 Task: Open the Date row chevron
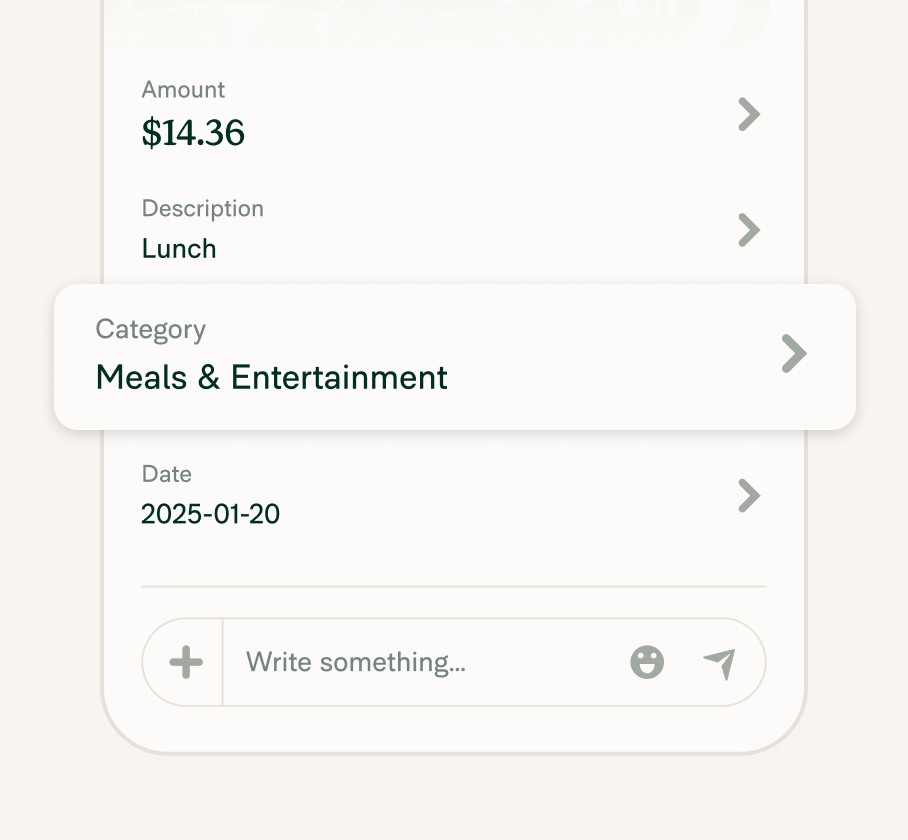pyautogui.click(x=749, y=496)
